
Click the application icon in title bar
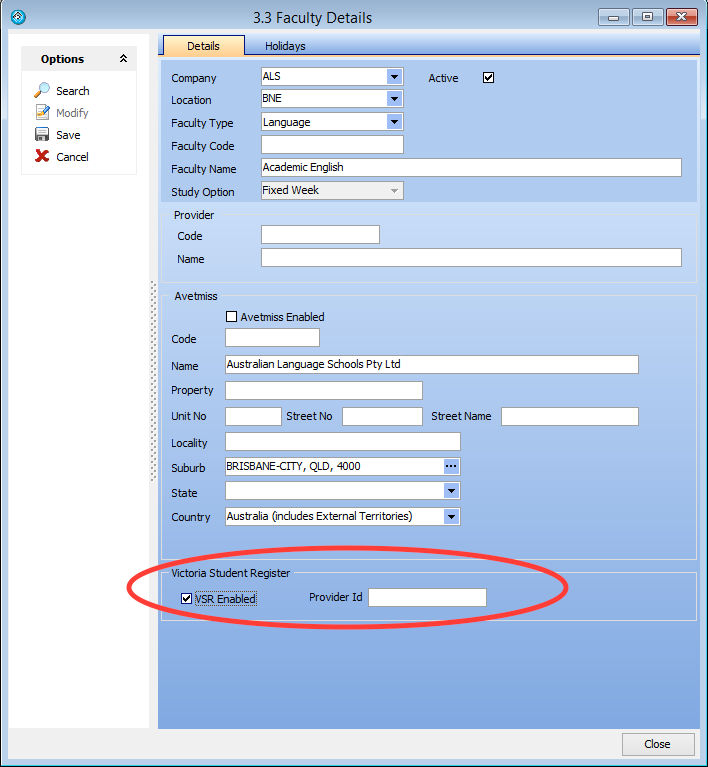(17, 17)
